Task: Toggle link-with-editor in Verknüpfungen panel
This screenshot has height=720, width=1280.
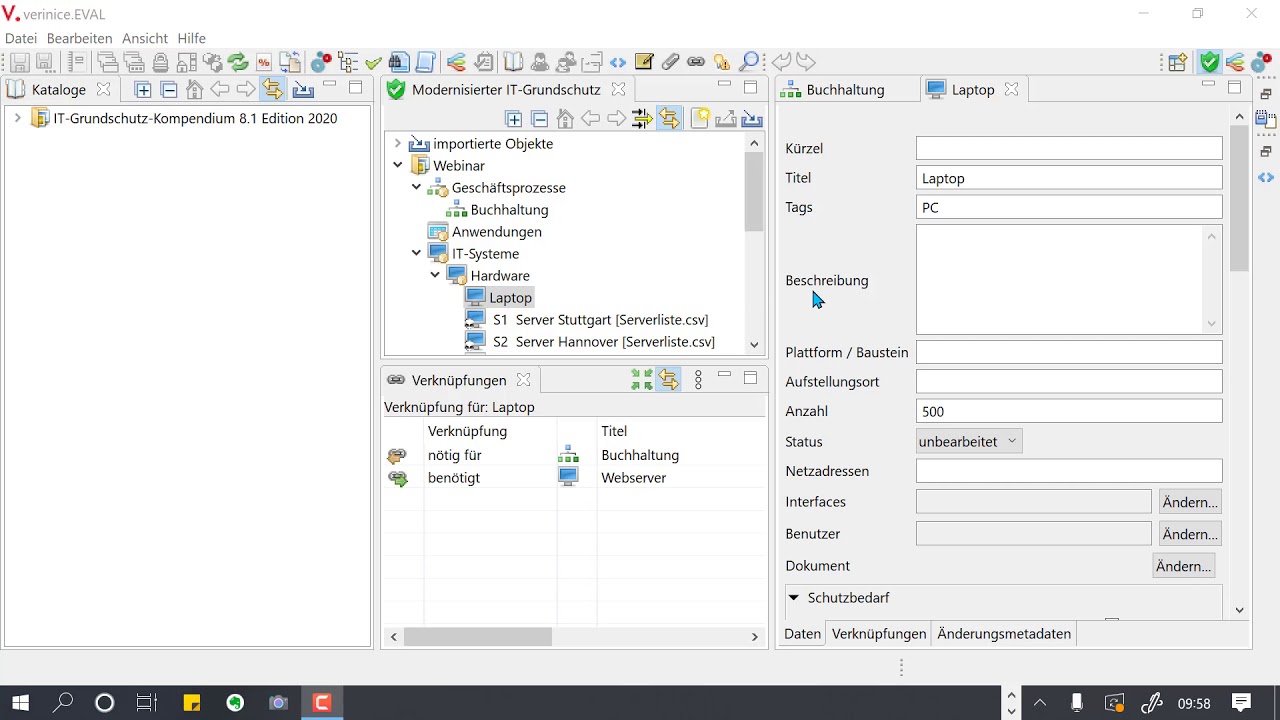Action: 669,380
